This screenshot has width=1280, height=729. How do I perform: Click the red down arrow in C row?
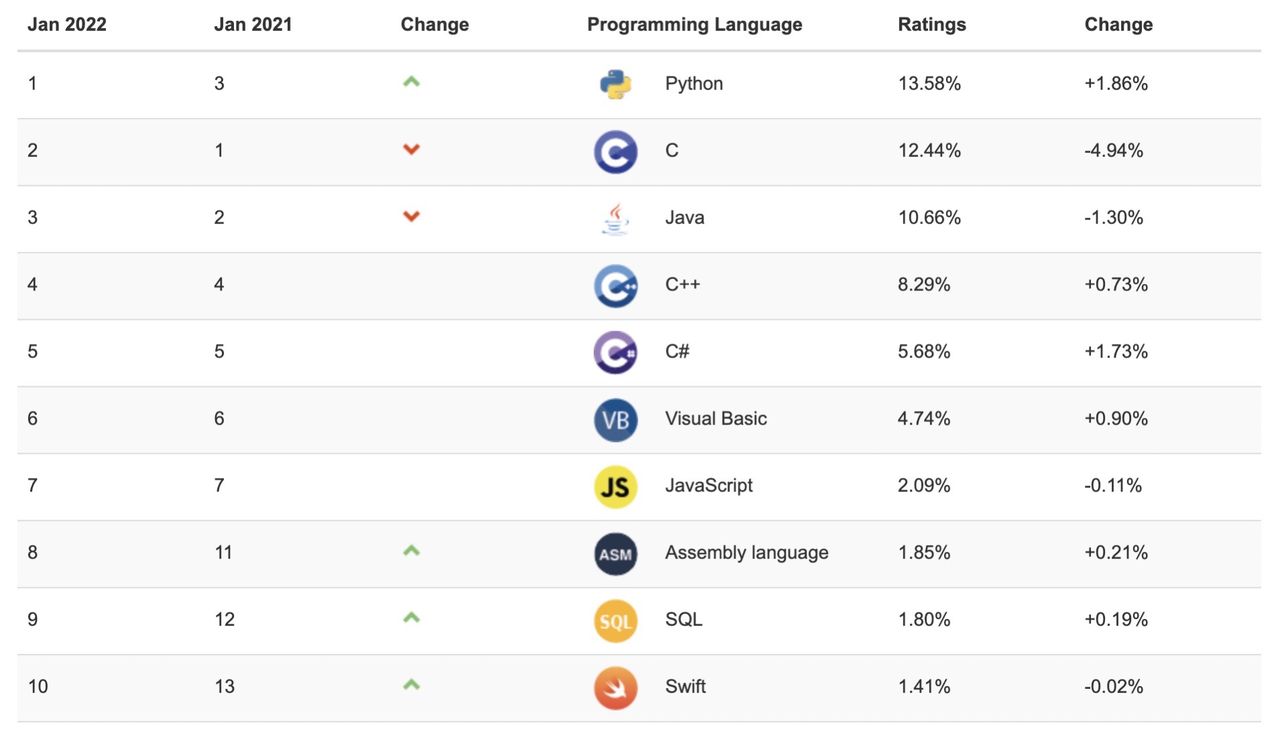click(411, 150)
